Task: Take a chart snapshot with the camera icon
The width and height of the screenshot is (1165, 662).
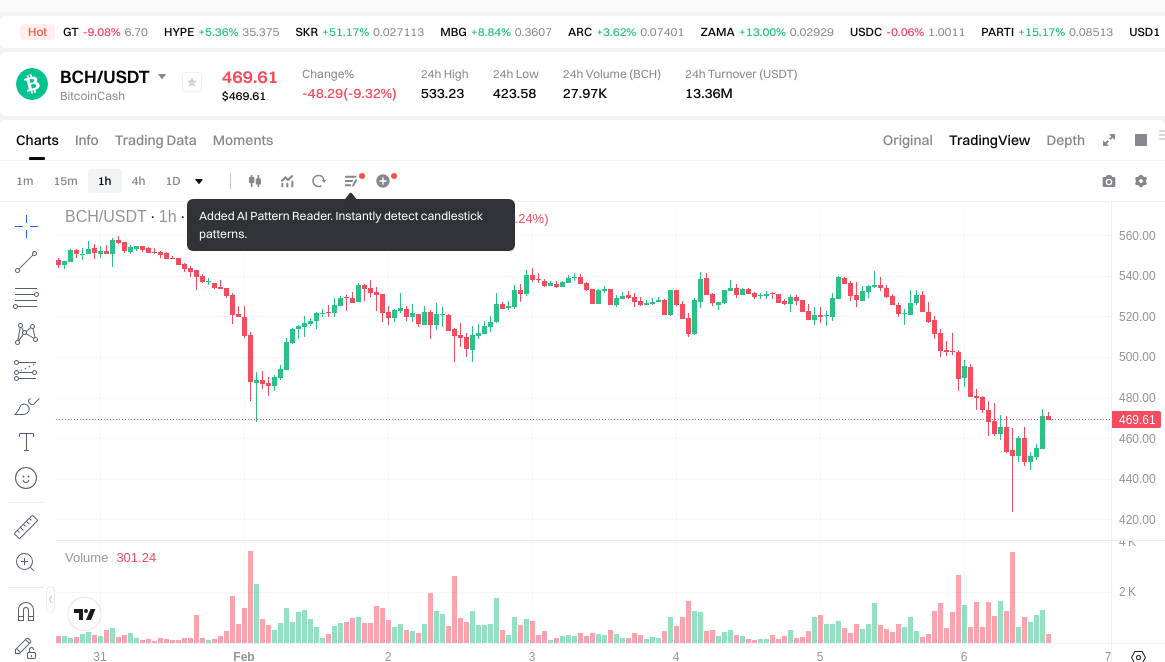Action: tap(1108, 181)
